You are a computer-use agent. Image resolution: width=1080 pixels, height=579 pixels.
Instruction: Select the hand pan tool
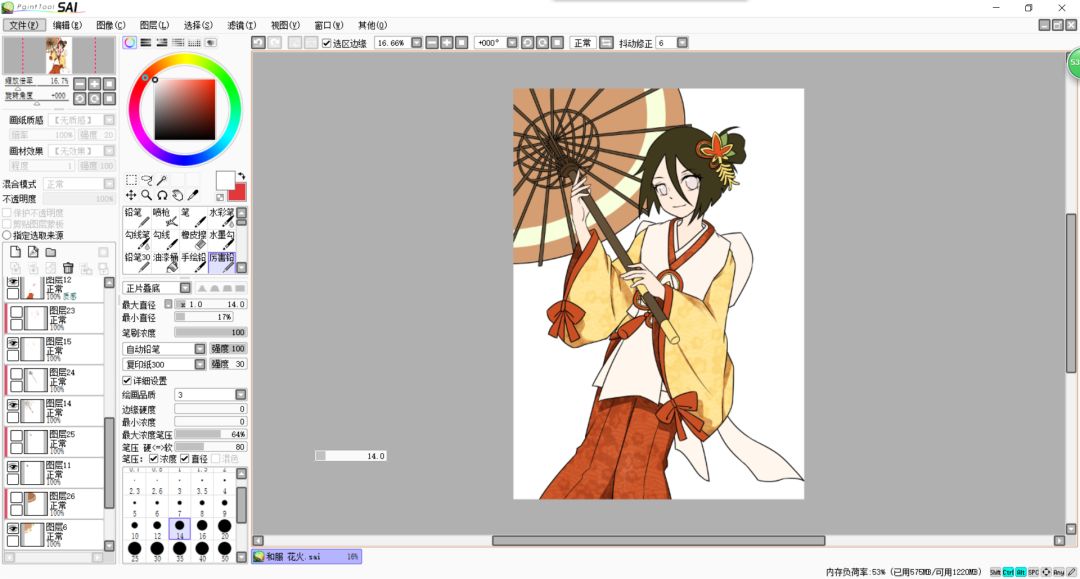177,196
